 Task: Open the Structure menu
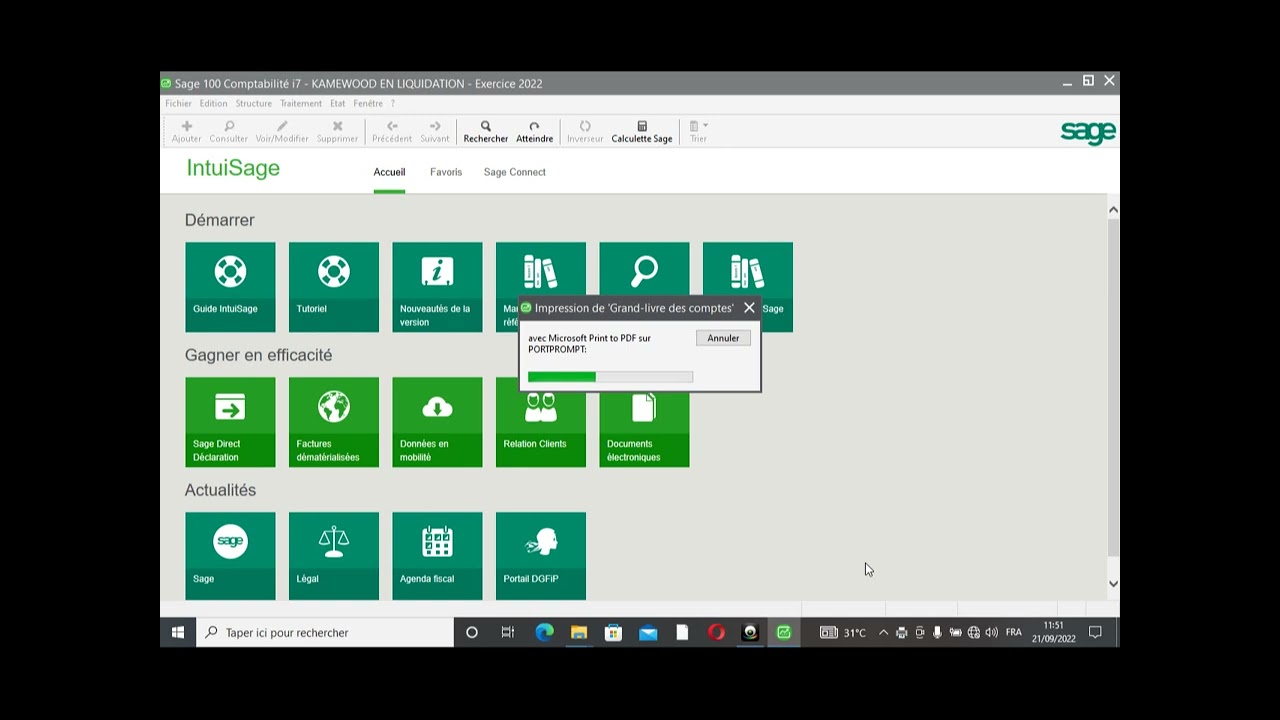coord(253,103)
